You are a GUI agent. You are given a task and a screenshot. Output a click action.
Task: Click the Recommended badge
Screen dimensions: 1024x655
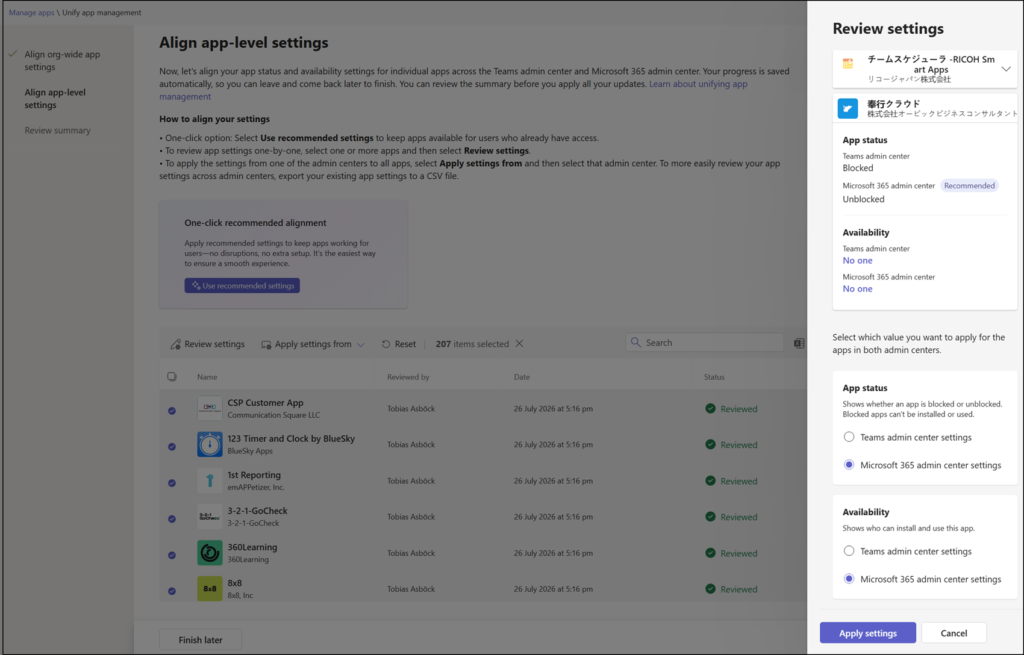coord(969,185)
